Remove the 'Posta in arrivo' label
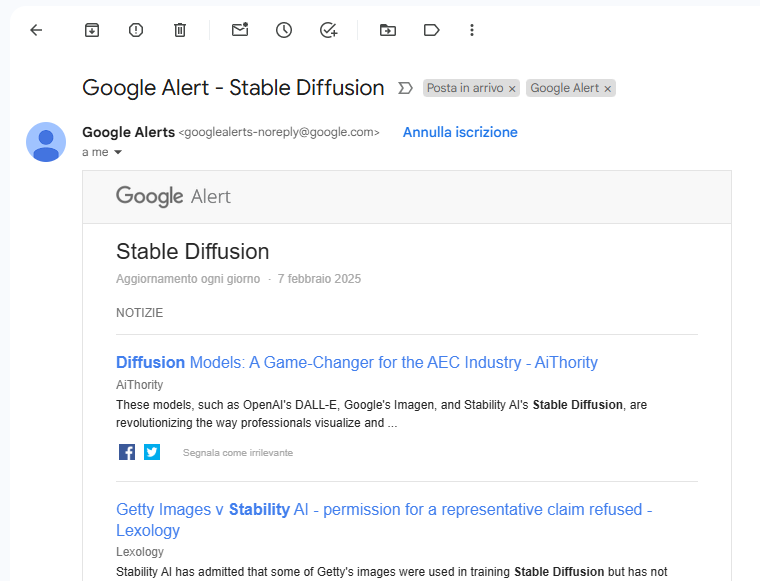Screen dimensions: 760x581 (512, 89)
